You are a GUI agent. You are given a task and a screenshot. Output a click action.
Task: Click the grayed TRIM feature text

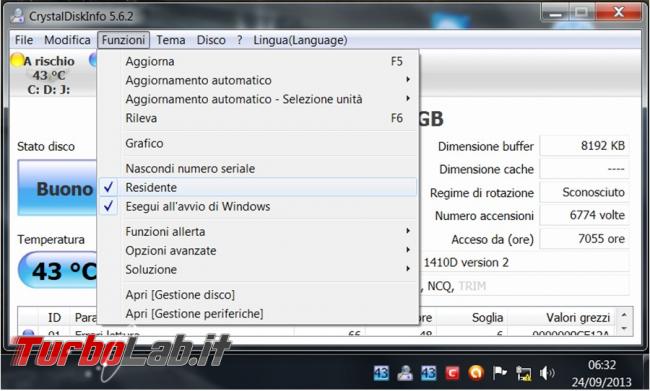coord(472,286)
